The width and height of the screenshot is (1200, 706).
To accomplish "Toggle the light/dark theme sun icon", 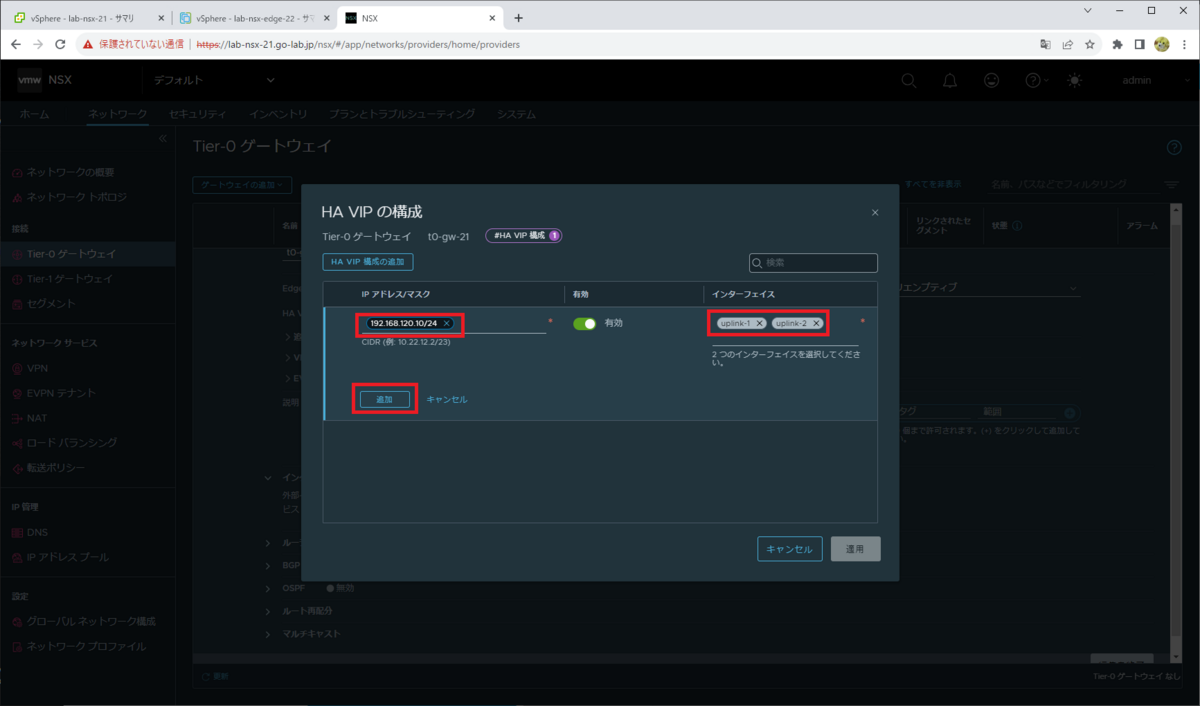I will pyautogui.click(x=1075, y=80).
